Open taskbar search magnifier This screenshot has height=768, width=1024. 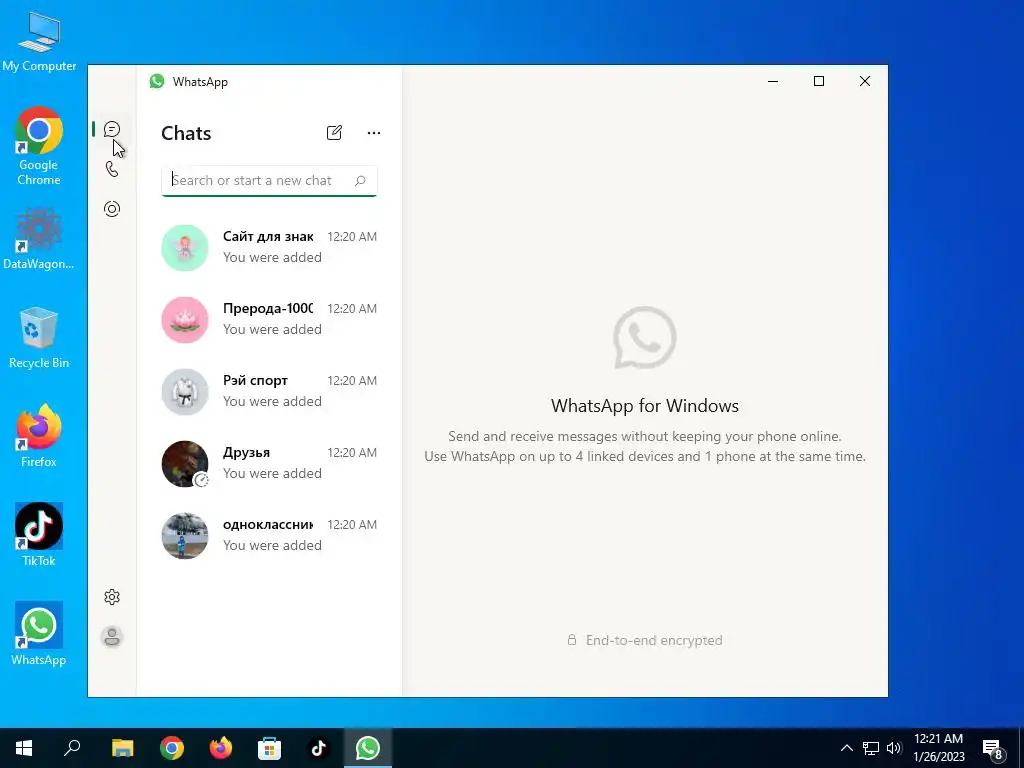point(72,748)
